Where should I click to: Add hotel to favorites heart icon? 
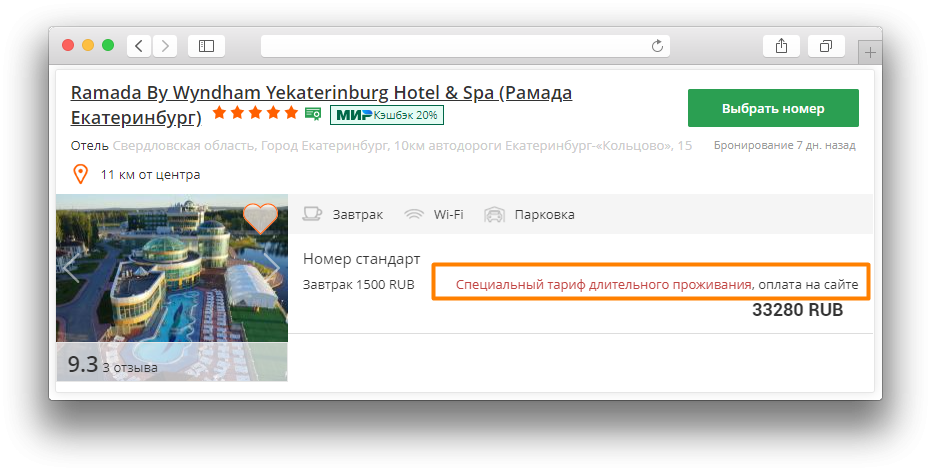[260, 217]
